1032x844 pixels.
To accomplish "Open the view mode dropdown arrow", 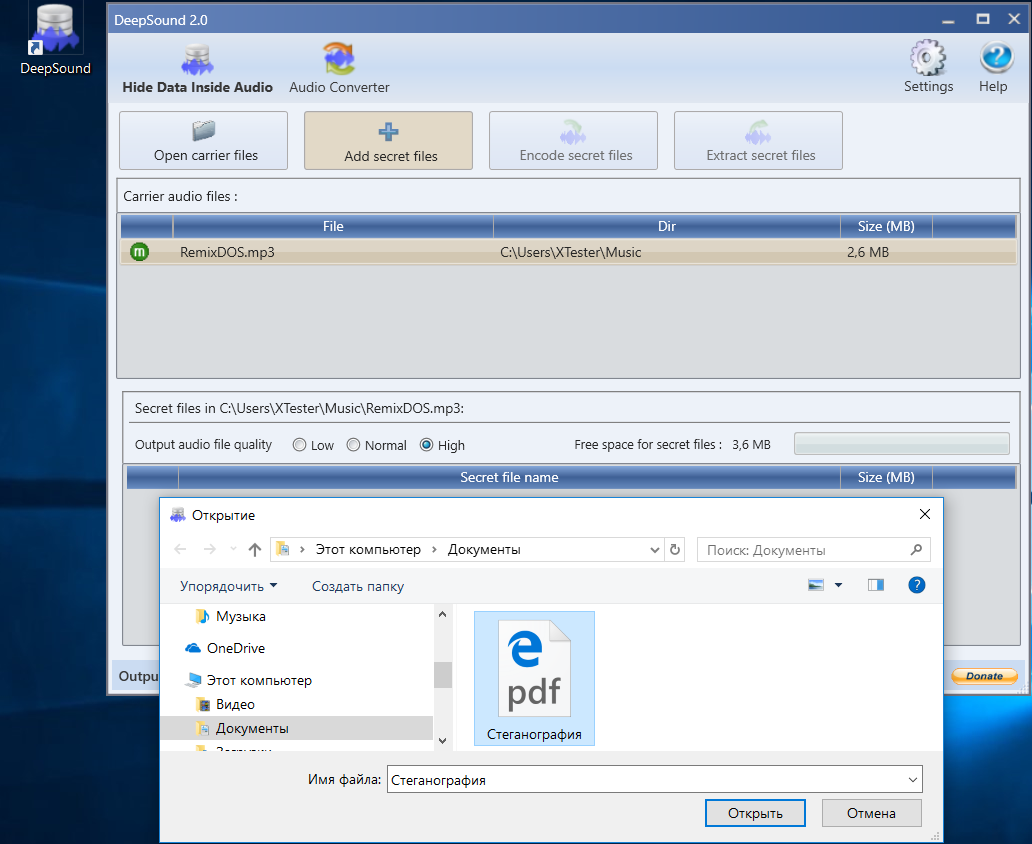I will [838, 585].
